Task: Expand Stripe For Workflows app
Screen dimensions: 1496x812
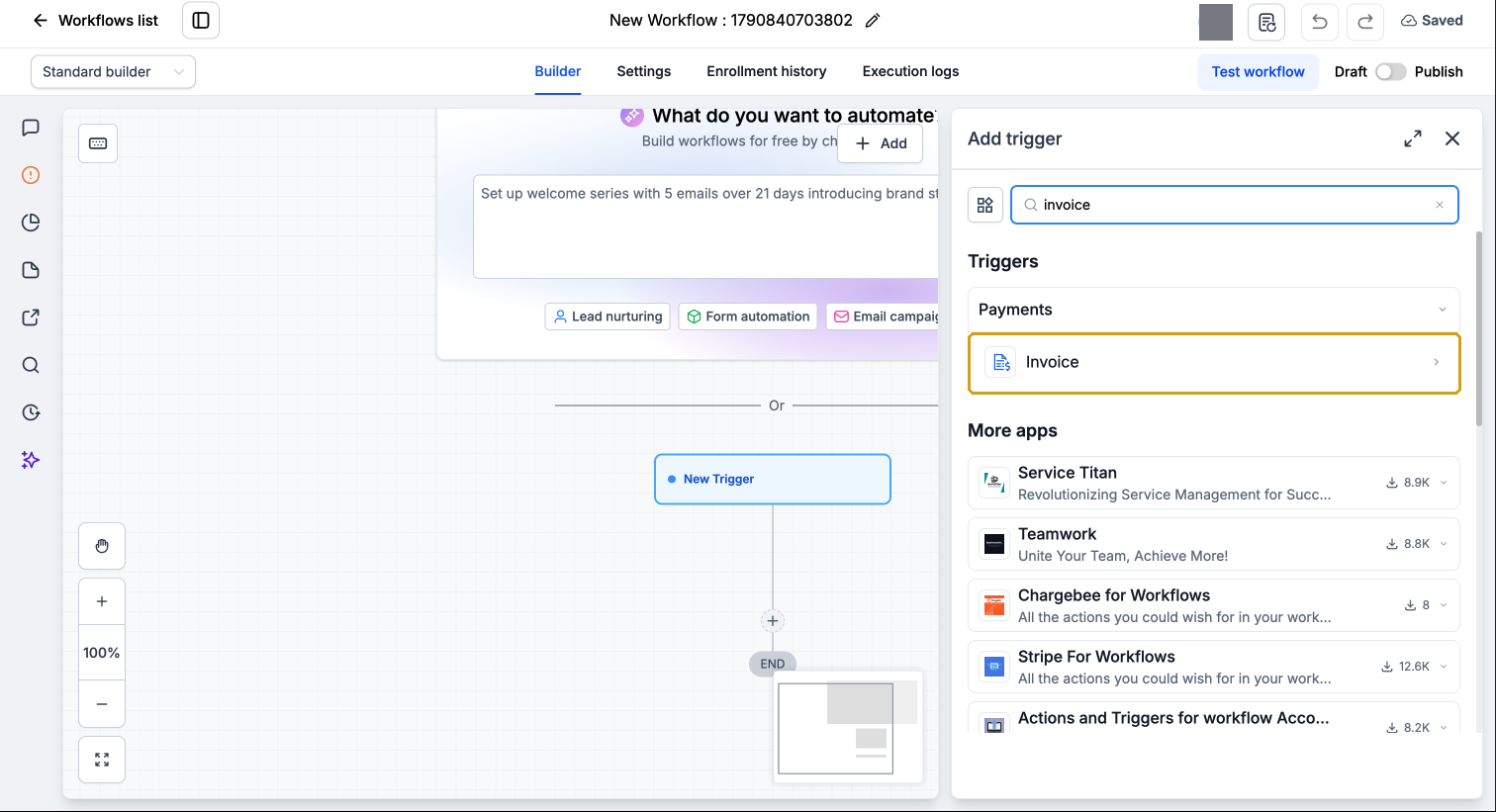Action: (x=1444, y=667)
